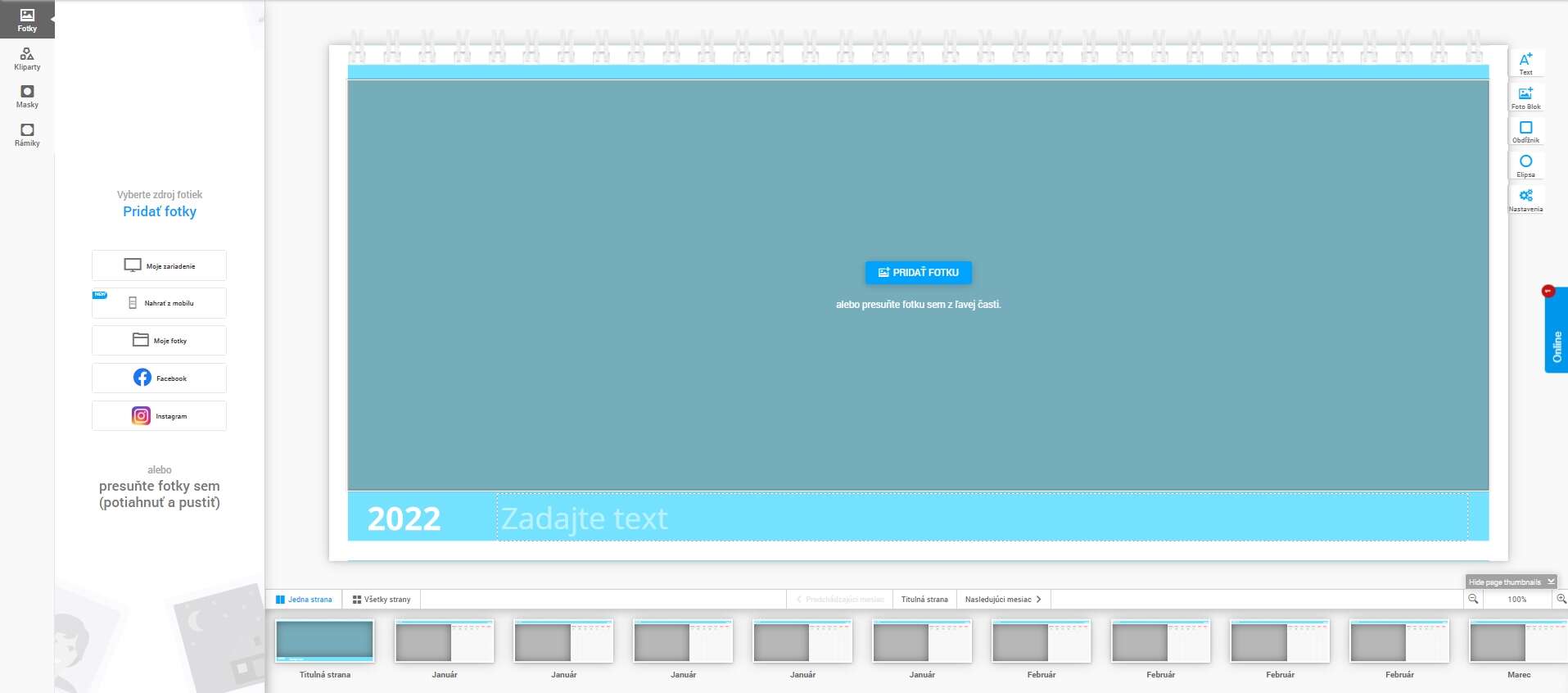Open the Fotky tab in sidebar

click(x=27, y=20)
